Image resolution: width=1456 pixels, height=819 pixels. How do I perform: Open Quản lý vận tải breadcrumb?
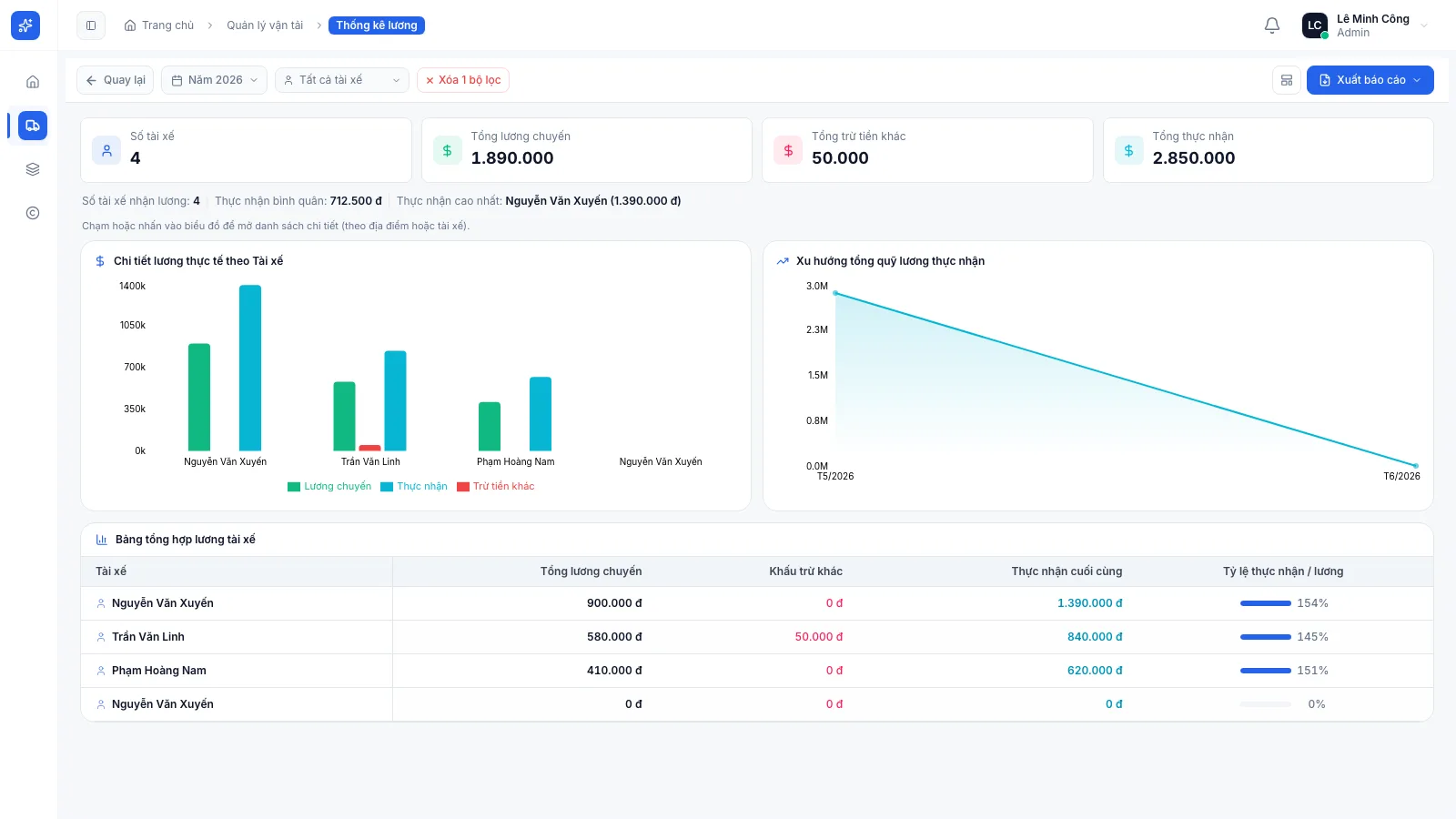[x=265, y=25]
